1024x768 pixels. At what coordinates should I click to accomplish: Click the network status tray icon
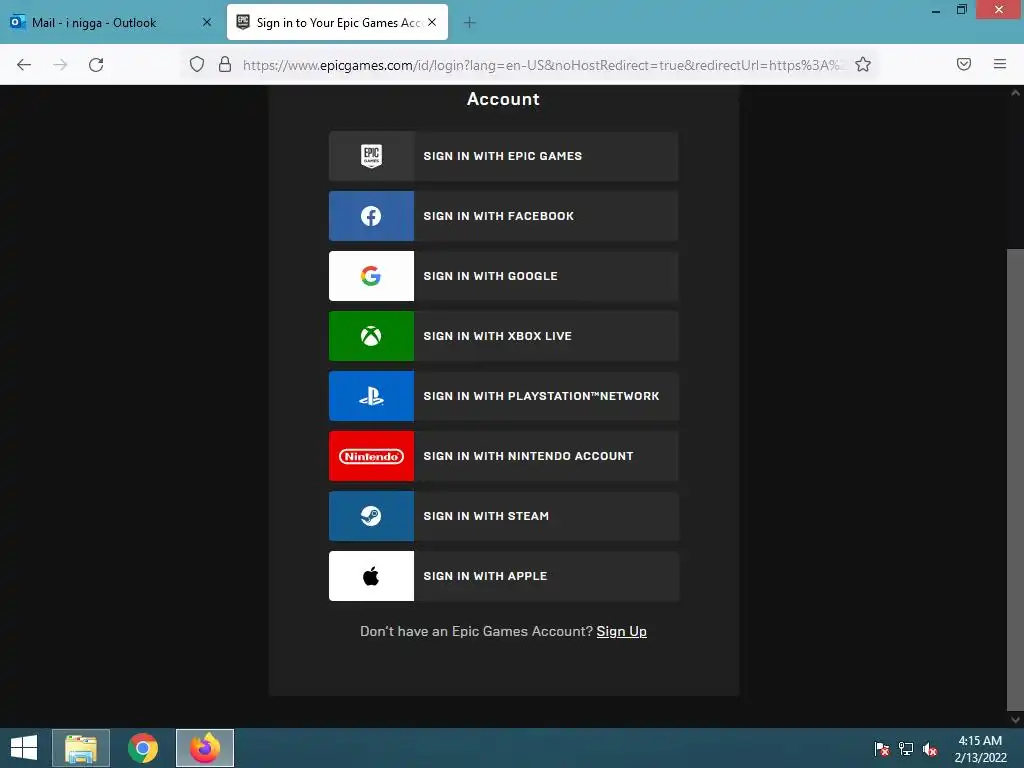[x=906, y=749]
